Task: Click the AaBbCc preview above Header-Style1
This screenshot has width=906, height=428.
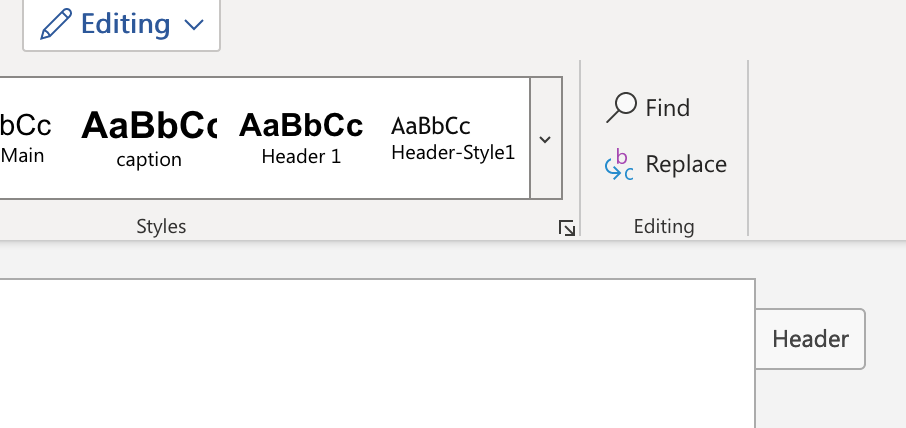Action: pos(431,126)
